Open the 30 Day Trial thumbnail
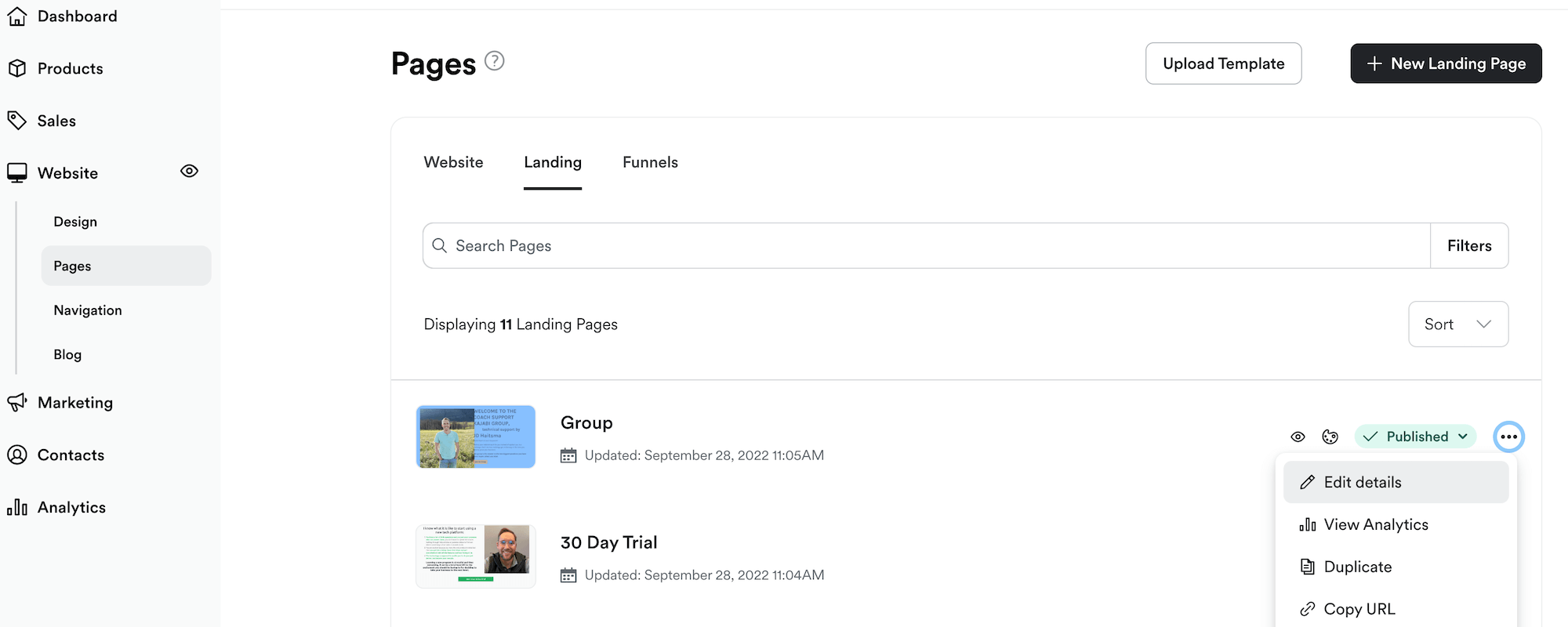 click(476, 556)
